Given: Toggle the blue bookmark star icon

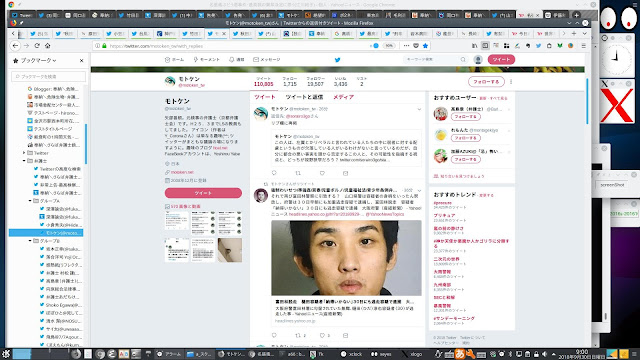Looking at the screenshot, I should point(425,46).
